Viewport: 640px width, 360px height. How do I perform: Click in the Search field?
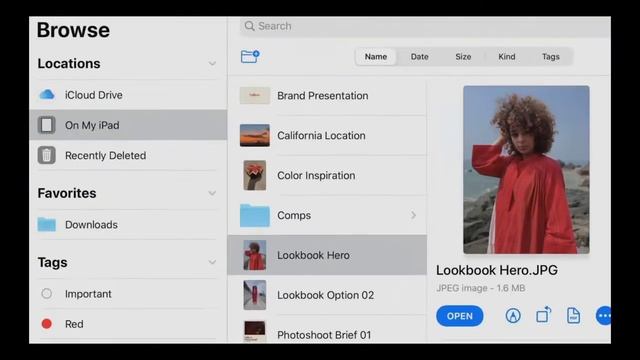425,26
